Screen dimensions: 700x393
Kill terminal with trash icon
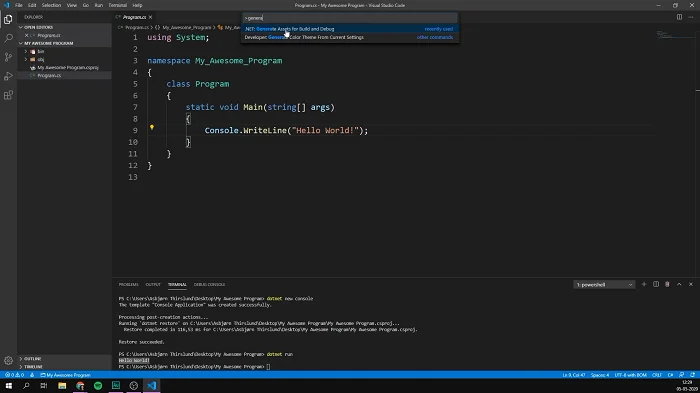tap(667, 284)
